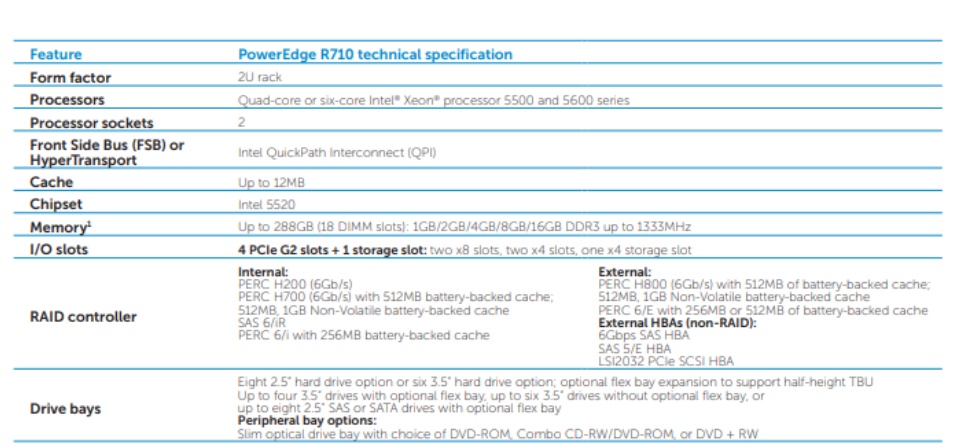Click 'PERC 6/E with 256MB or 512MB' line
Screen dimensions: 960x448
(763, 310)
